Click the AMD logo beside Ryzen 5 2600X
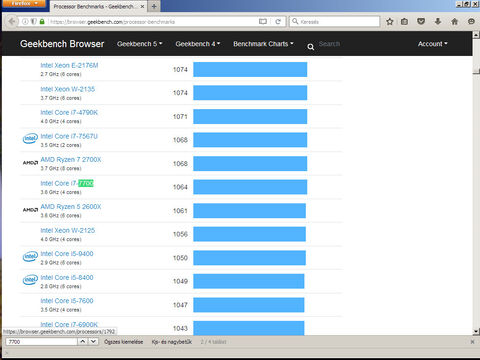This screenshot has width=480, height=360. (30, 210)
